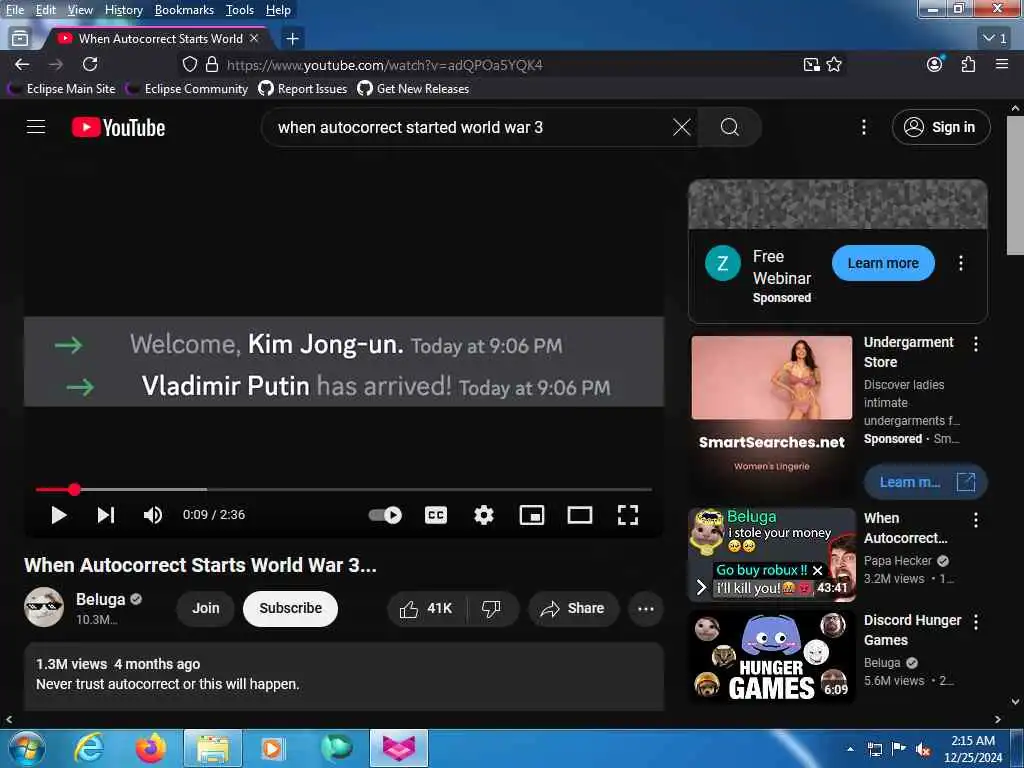Subscribe to the Beluga channel
Viewport: 1024px width, 768px height.
(291, 608)
